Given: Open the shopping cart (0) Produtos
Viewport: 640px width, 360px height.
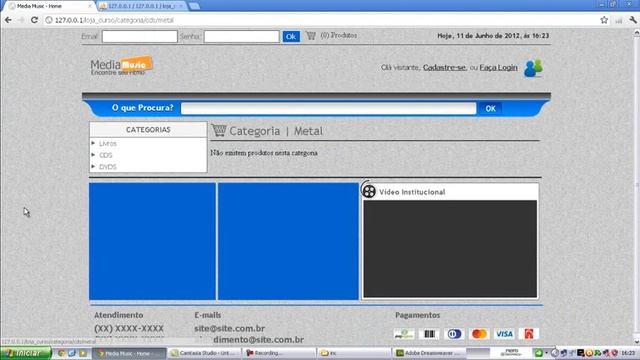Looking at the screenshot, I should (331, 36).
